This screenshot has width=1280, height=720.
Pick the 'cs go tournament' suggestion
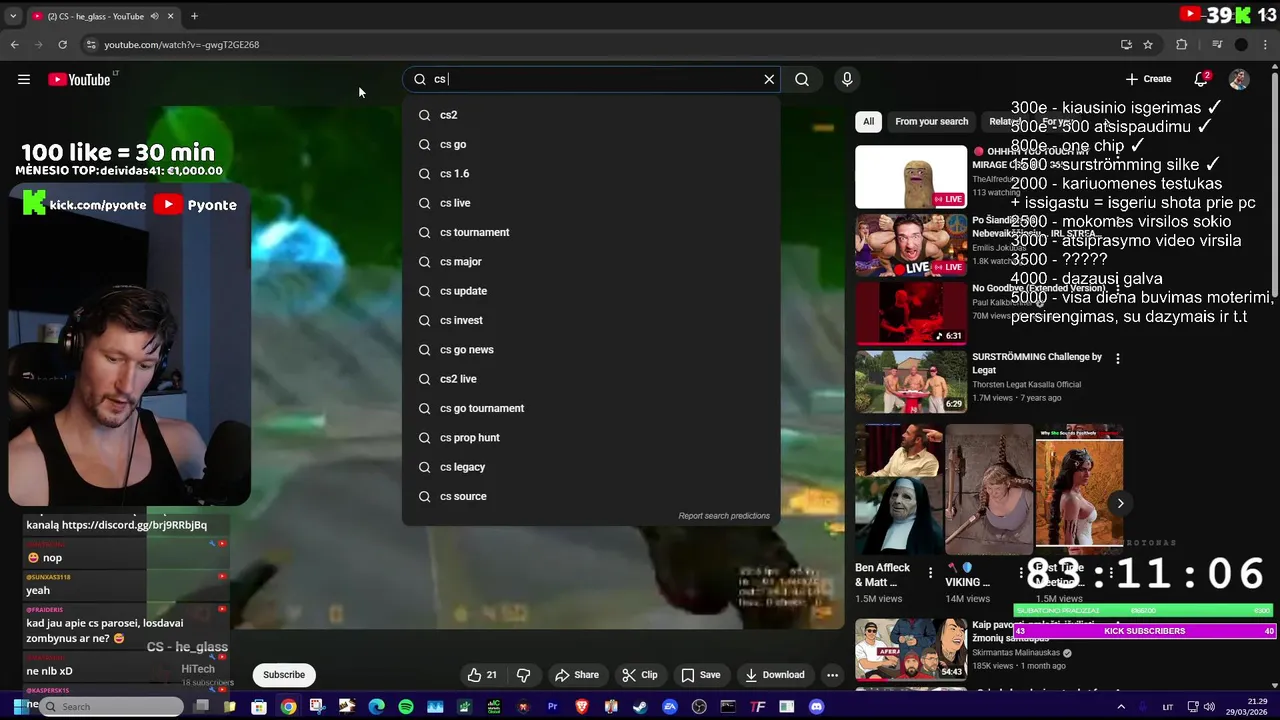click(x=591, y=408)
